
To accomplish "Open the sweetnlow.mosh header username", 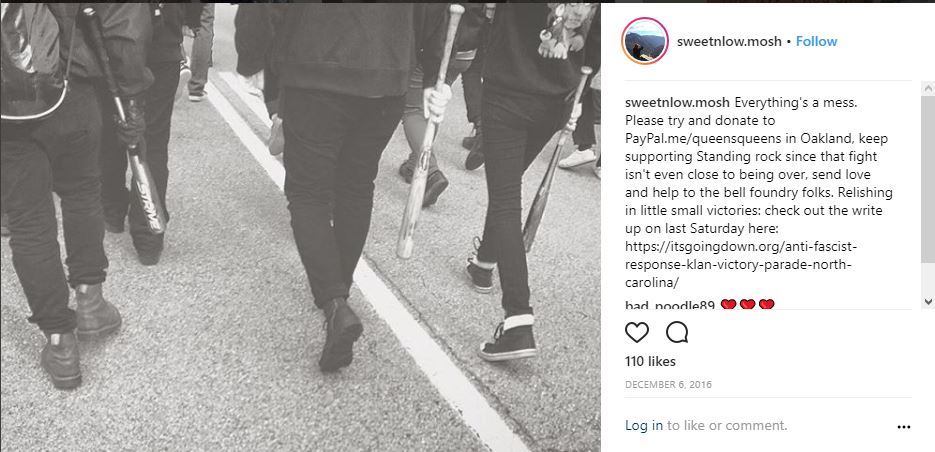I will point(729,41).
